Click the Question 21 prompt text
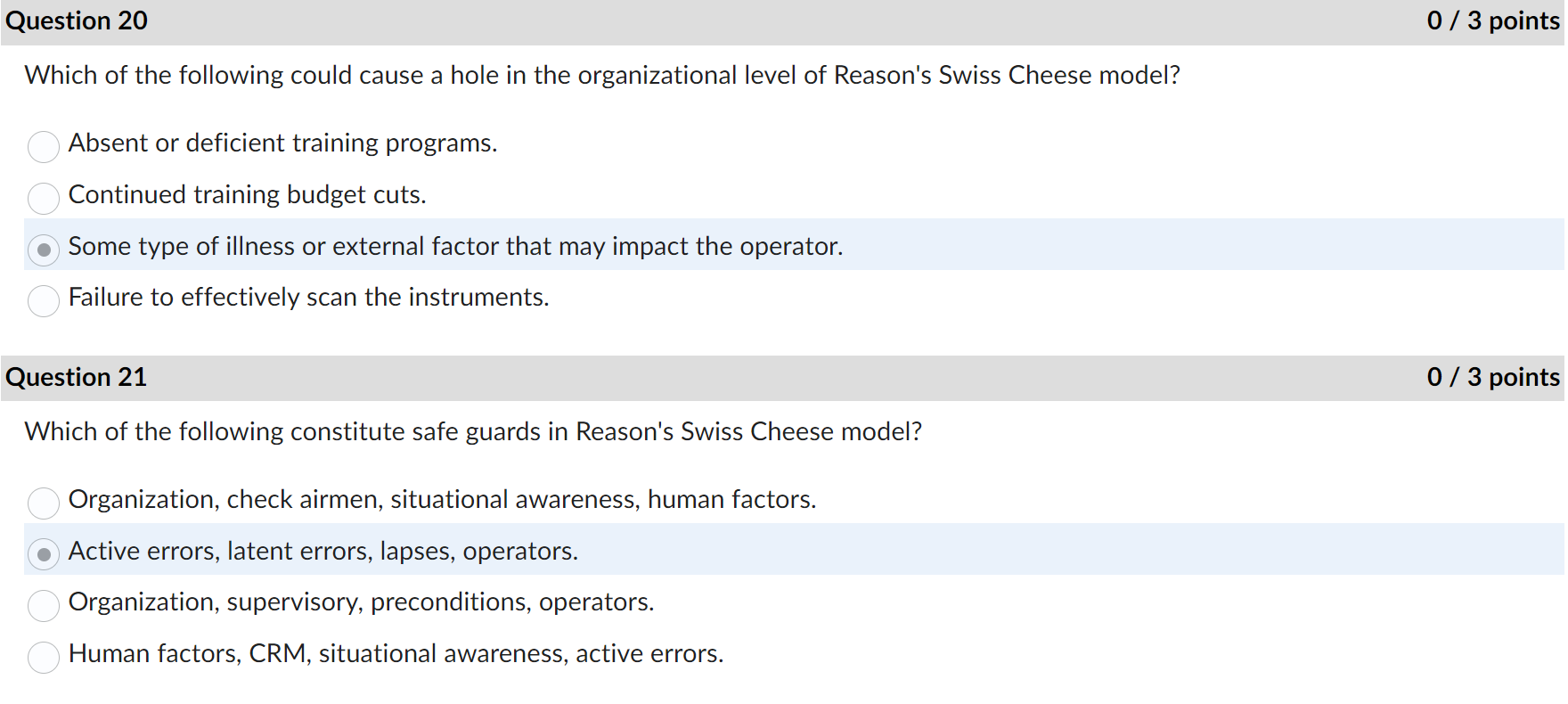The width and height of the screenshot is (1568, 704). coord(473,431)
